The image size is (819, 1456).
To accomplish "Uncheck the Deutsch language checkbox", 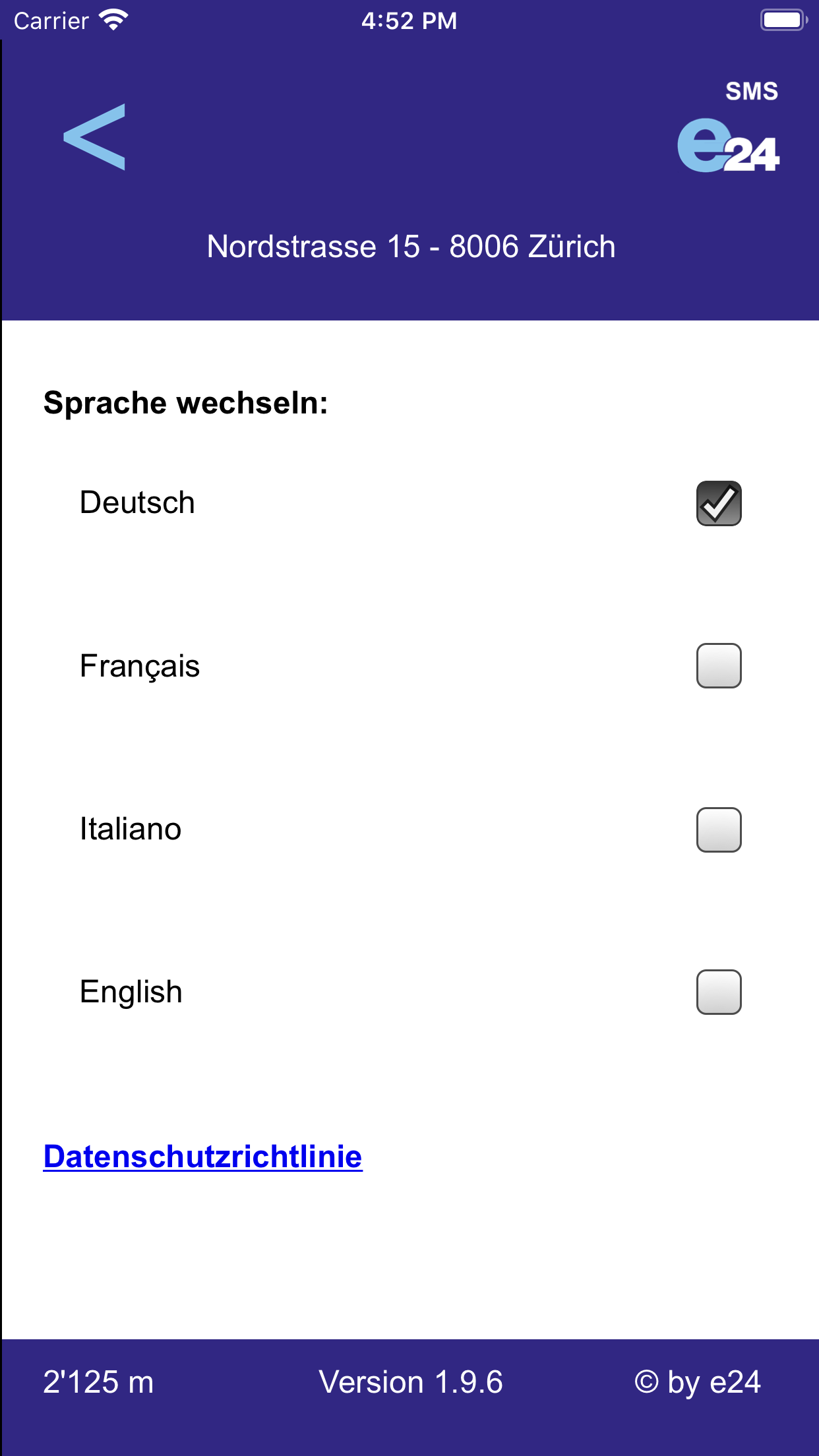I will (719, 504).
